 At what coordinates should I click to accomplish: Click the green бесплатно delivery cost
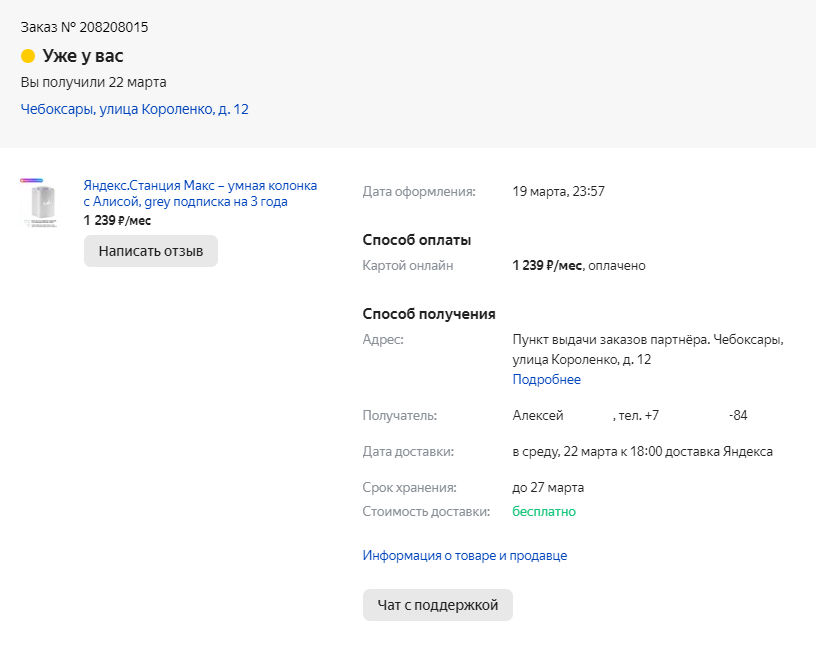544,511
